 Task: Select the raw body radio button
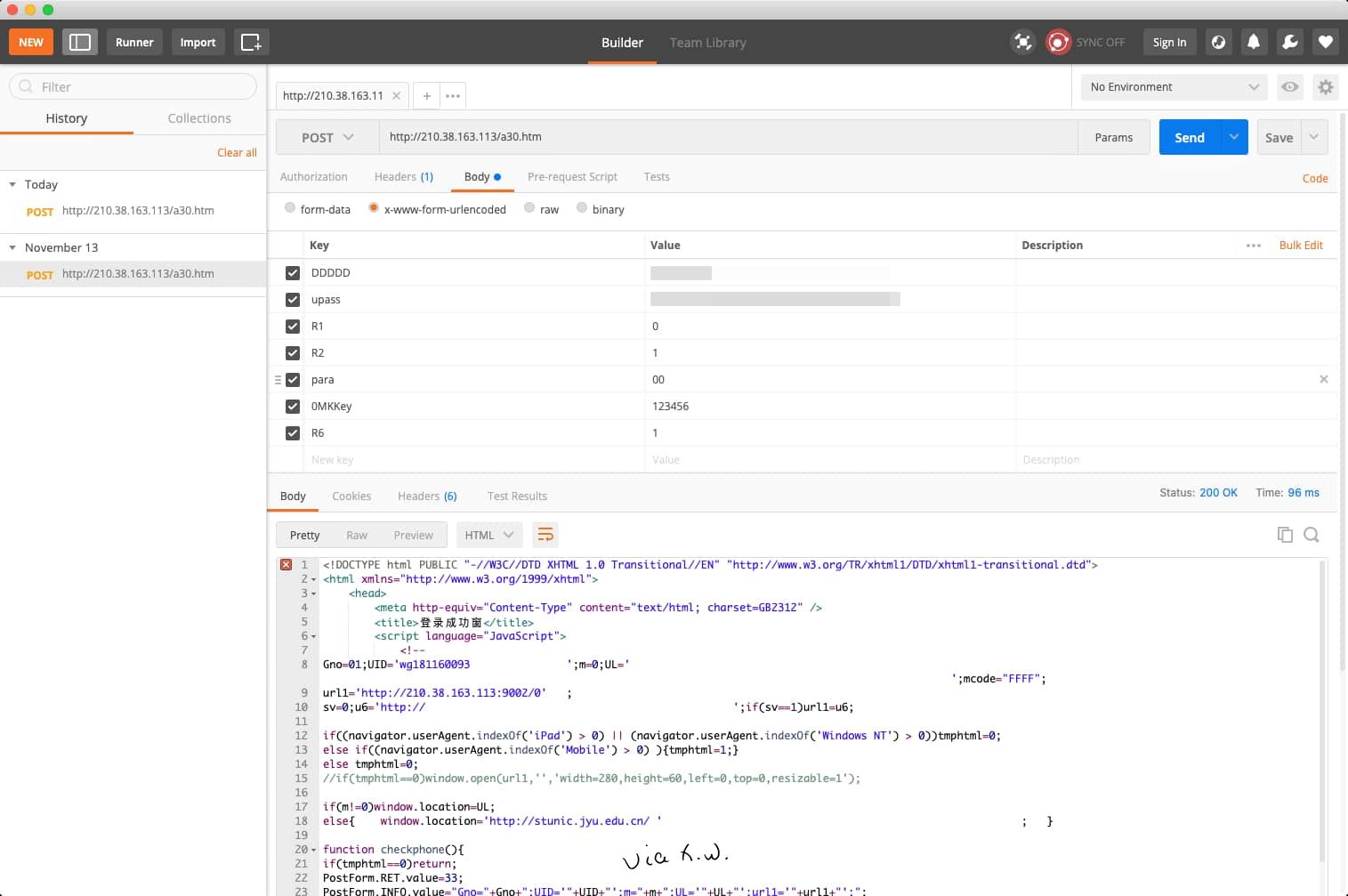530,208
